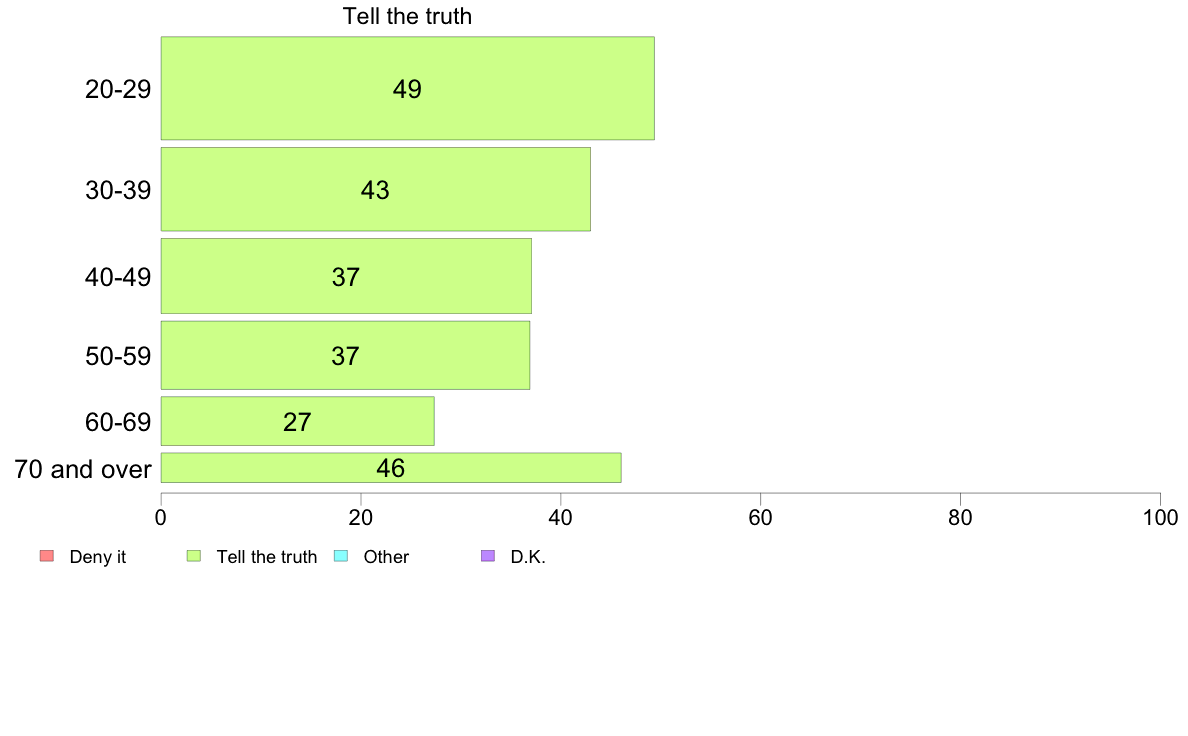This screenshot has width=1188, height=736.
Task: Click the 70 and over axis label
Action: coord(83,469)
